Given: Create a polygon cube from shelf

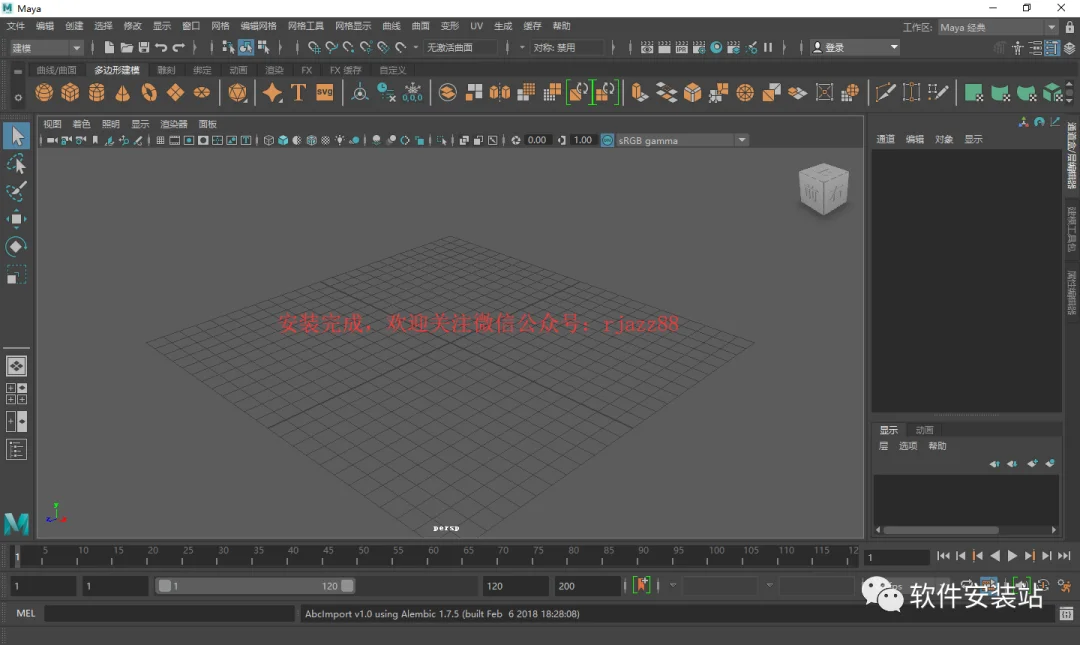Looking at the screenshot, I should point(70,92).
